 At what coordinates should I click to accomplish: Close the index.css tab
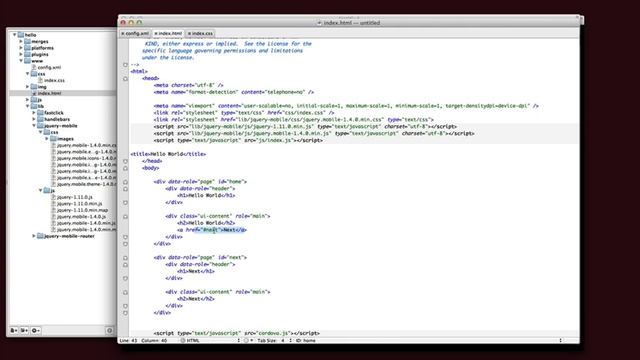(189, 33)
